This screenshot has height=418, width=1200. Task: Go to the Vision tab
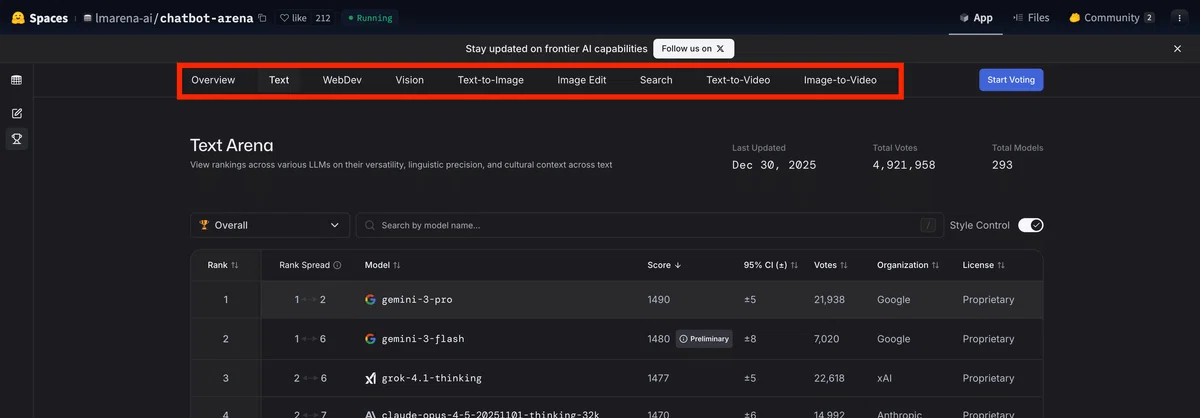(409, 80)
